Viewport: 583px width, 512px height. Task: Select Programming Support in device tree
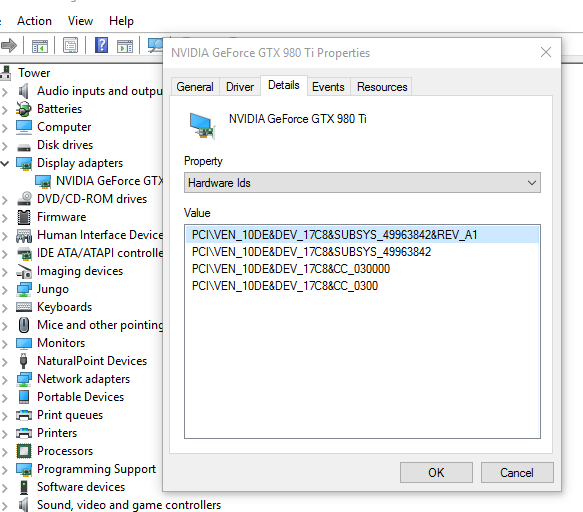(x=96, y=469)
